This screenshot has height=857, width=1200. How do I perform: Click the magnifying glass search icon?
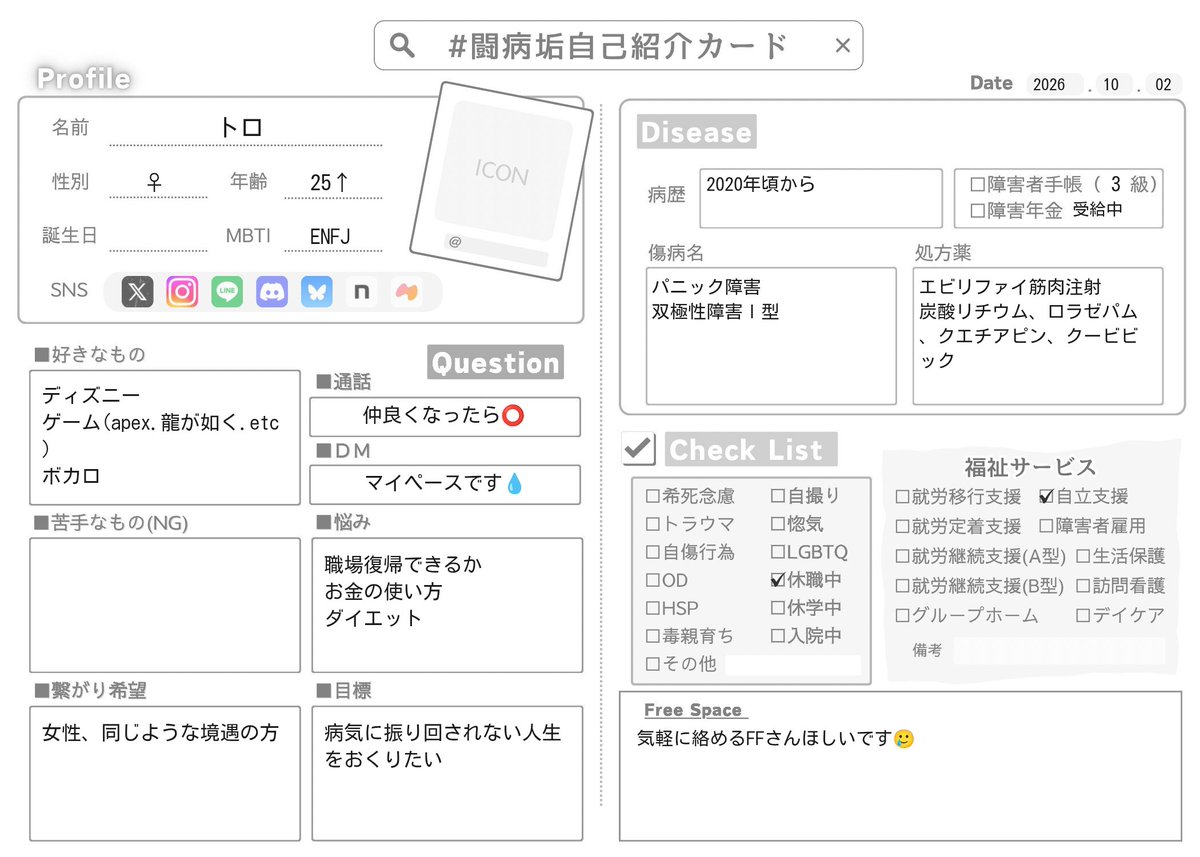point(402,45)
